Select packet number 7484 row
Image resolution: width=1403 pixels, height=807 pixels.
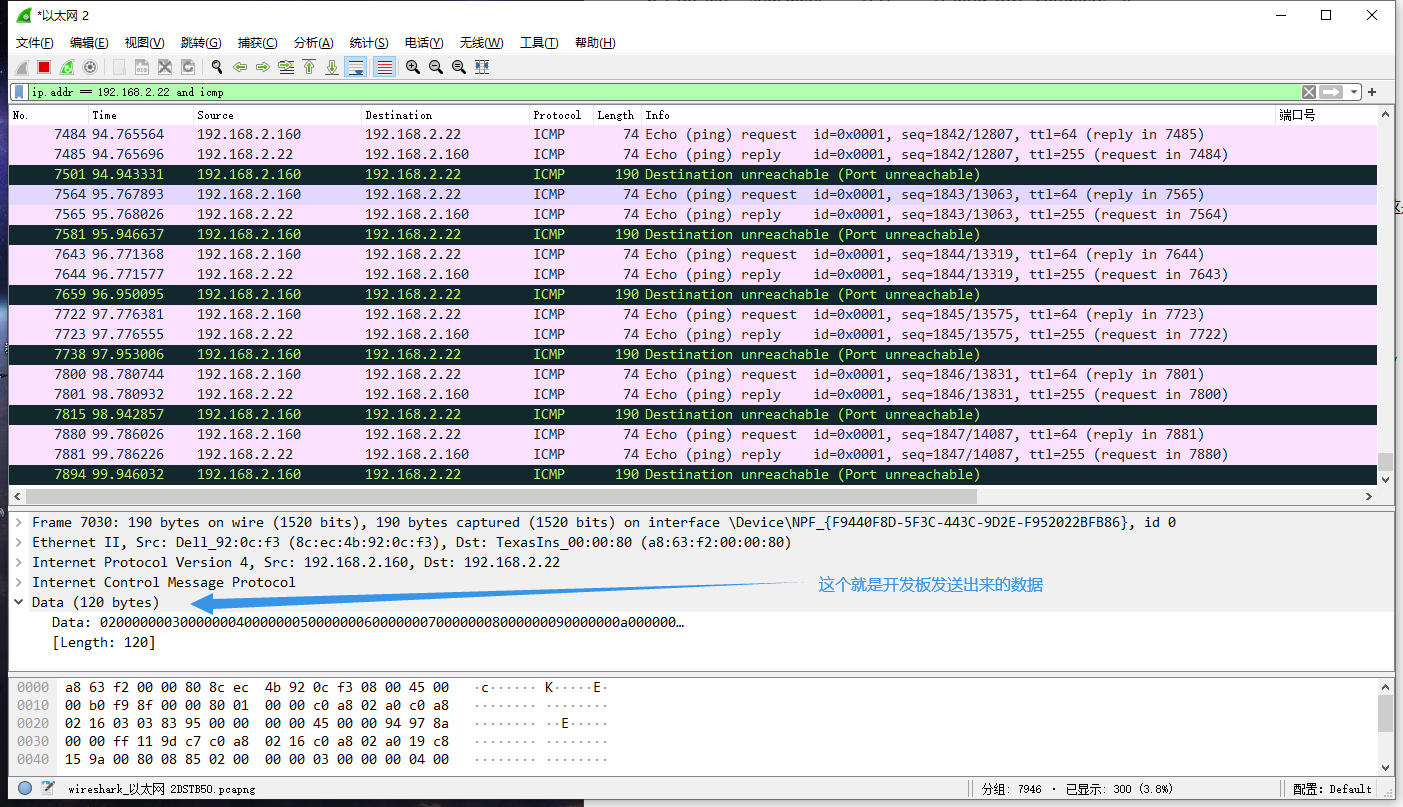(692, 134)
